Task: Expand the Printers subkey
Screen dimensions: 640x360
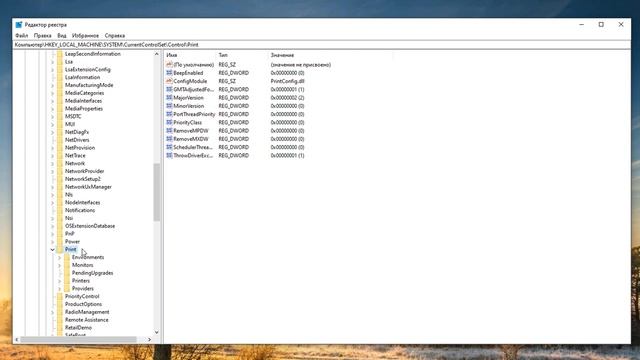Action: click(x=60, y=281)
